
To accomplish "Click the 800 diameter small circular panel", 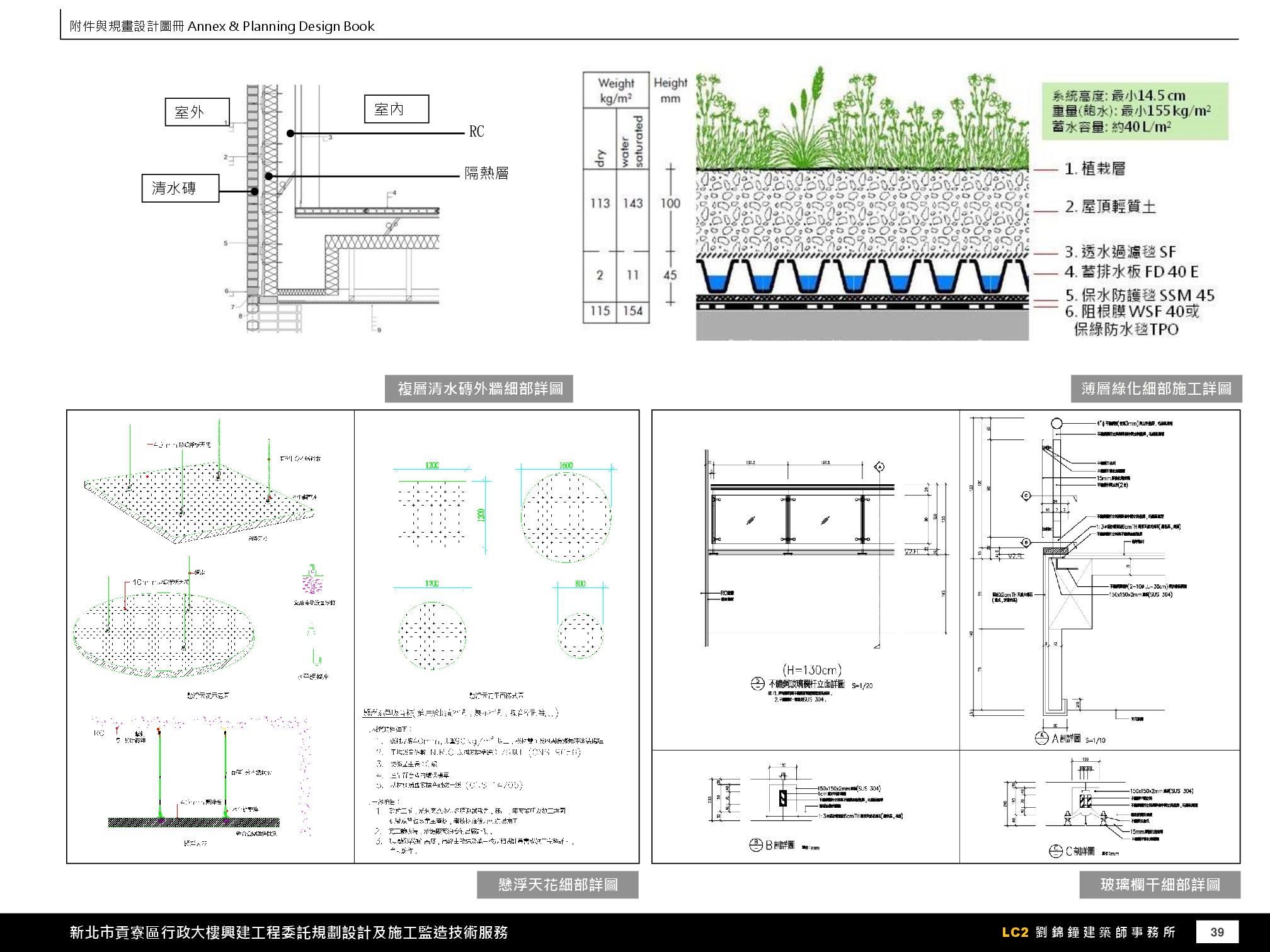I will (x=580, y=635).
